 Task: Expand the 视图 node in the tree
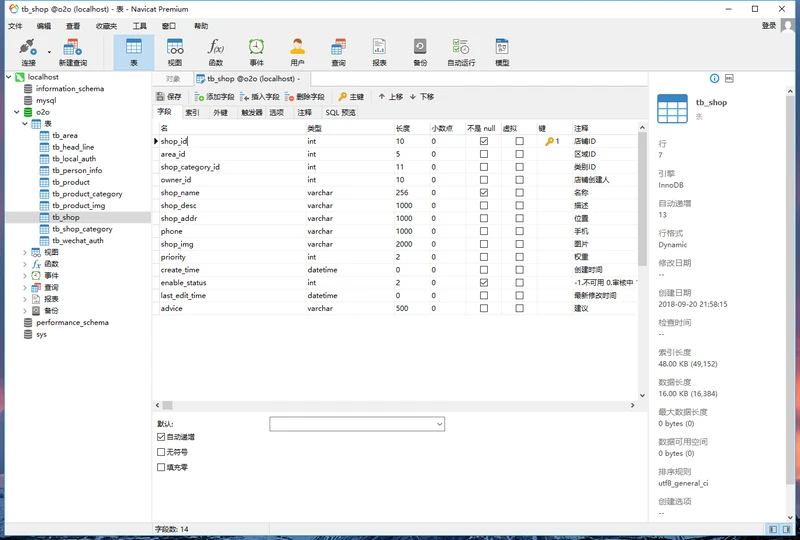(26, 252)
